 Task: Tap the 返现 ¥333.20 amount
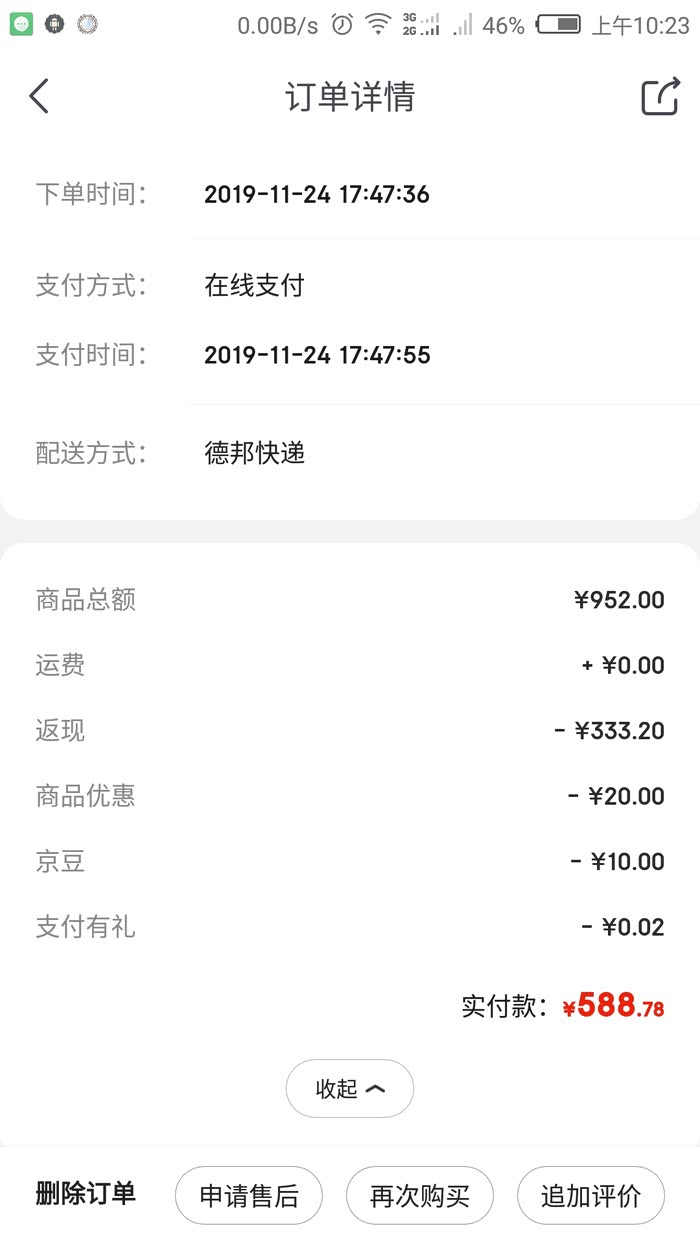click(619, 731)
